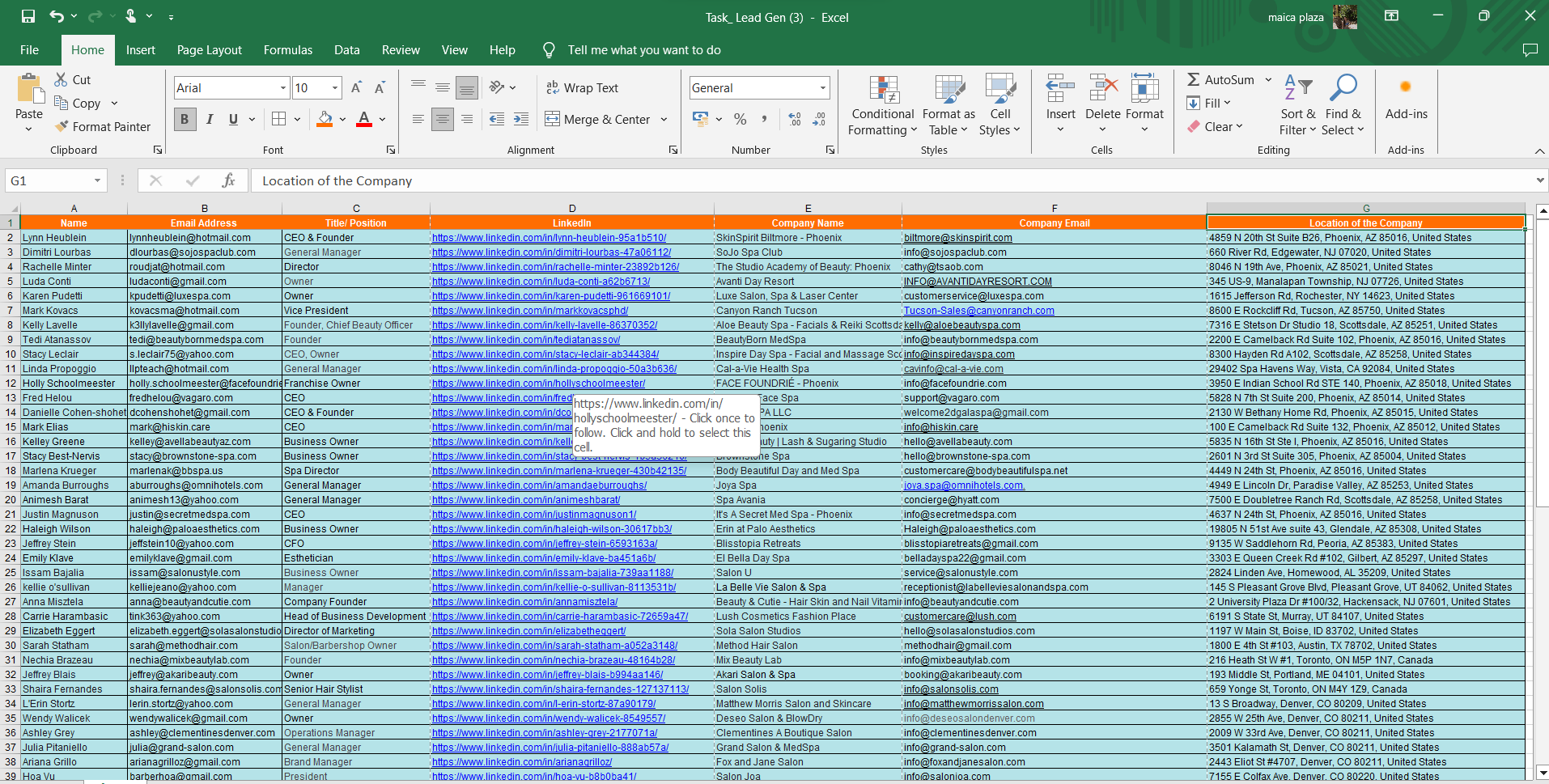Switch to Review tab

point(401,49)
